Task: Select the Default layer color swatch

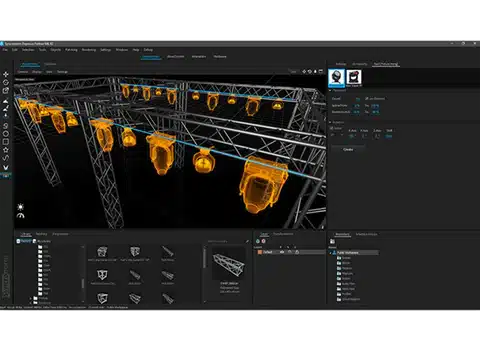Action: tap(260, 252)
